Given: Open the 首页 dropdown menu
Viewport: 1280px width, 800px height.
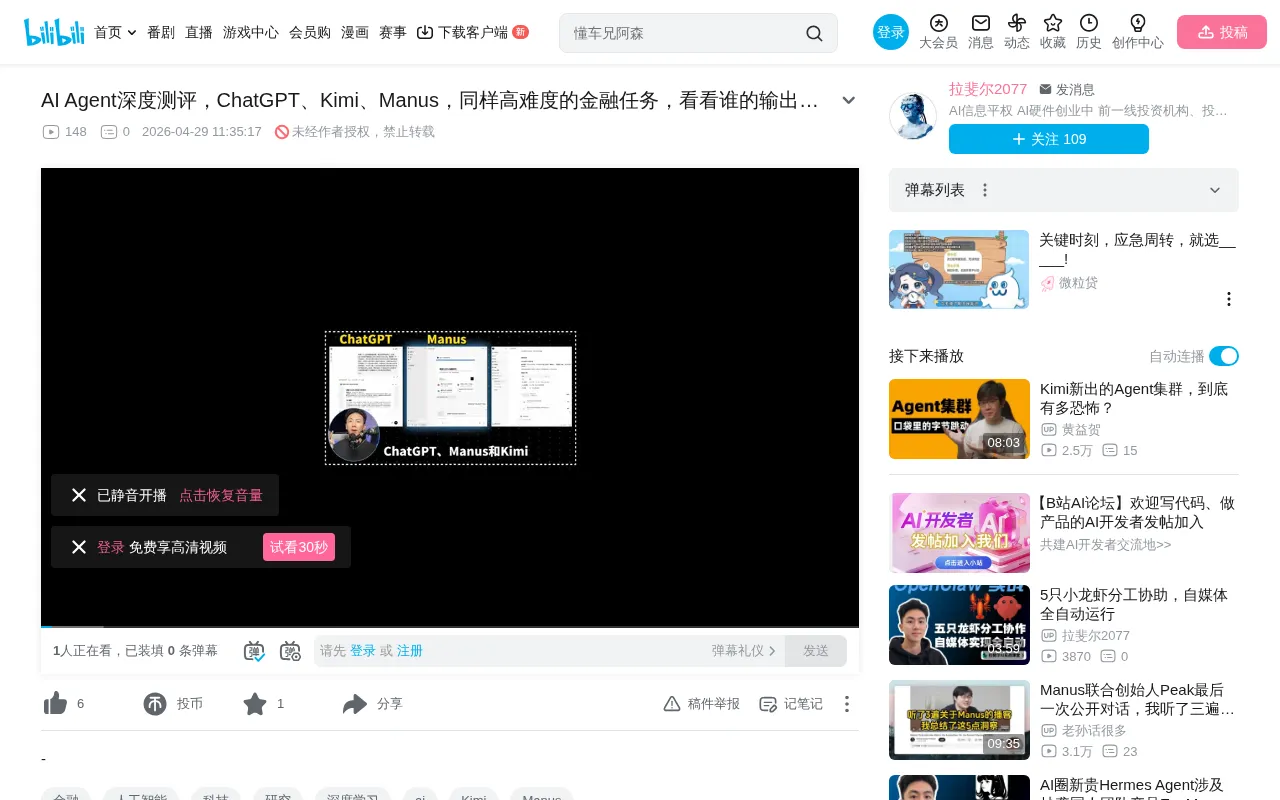Looking at the screenshot, I should click(115, 32).
